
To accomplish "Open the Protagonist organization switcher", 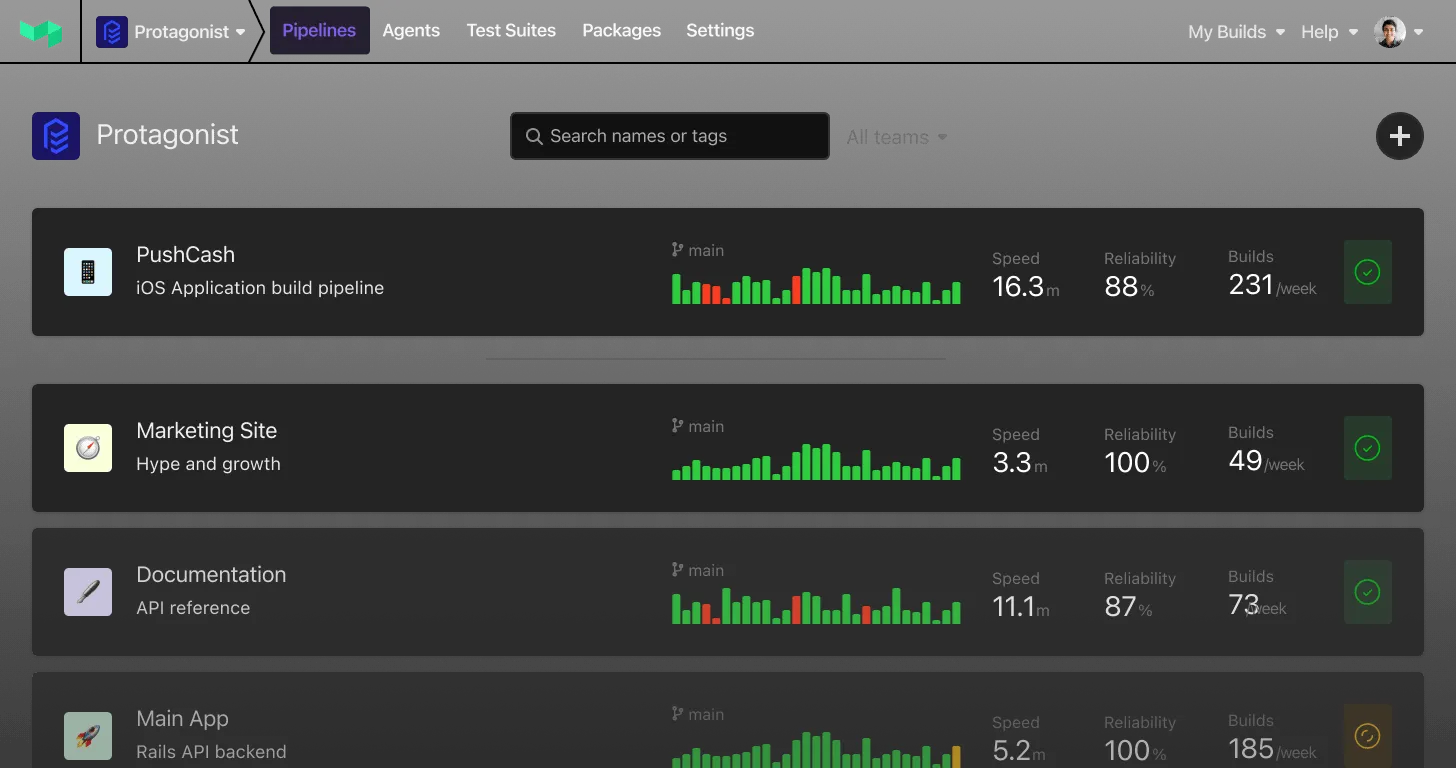I will click(171, 32).
